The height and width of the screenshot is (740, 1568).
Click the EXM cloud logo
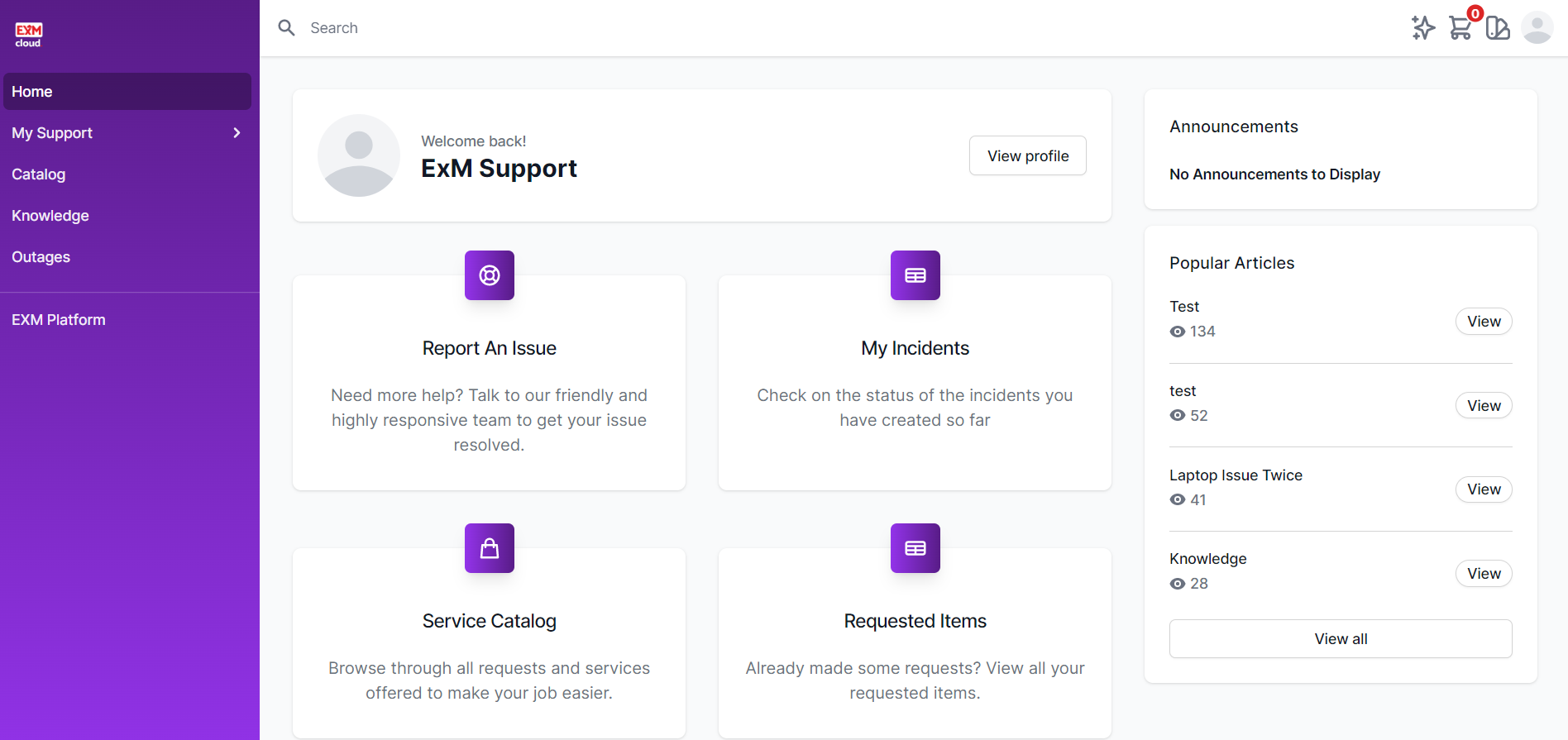pos(28,34)
